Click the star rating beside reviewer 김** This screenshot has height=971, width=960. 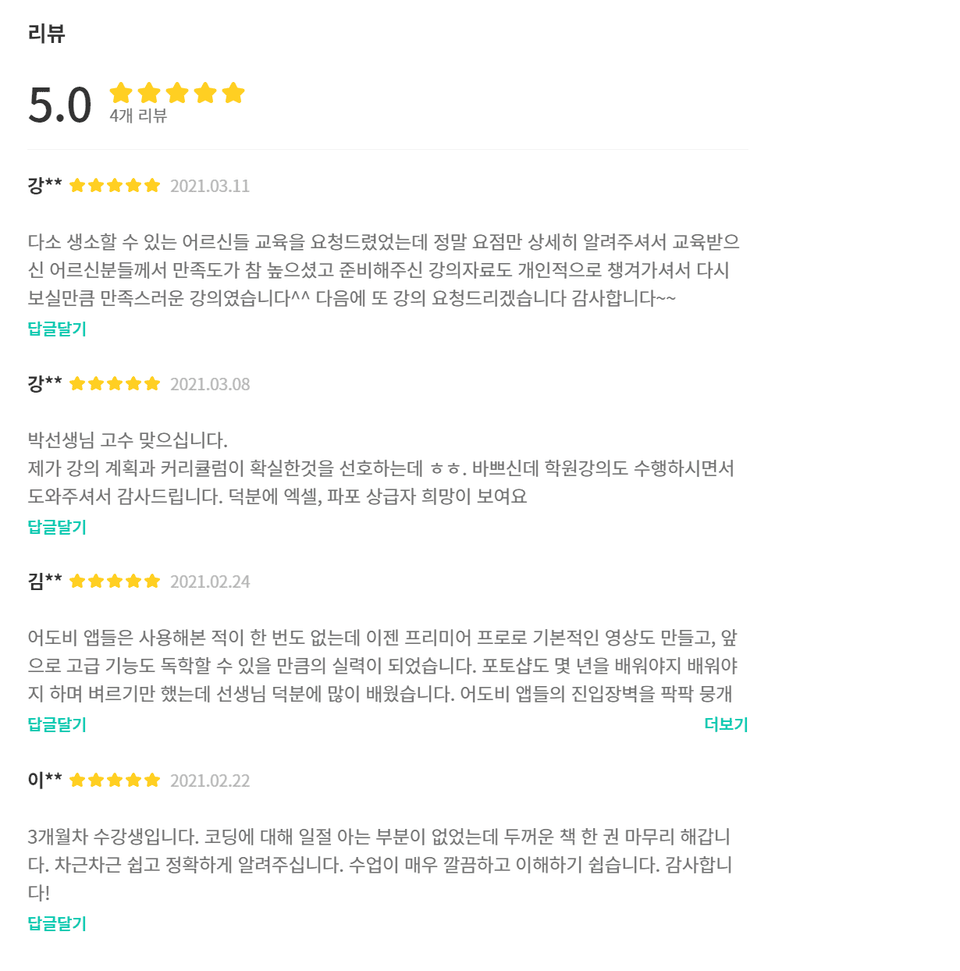tap(115, 582)
